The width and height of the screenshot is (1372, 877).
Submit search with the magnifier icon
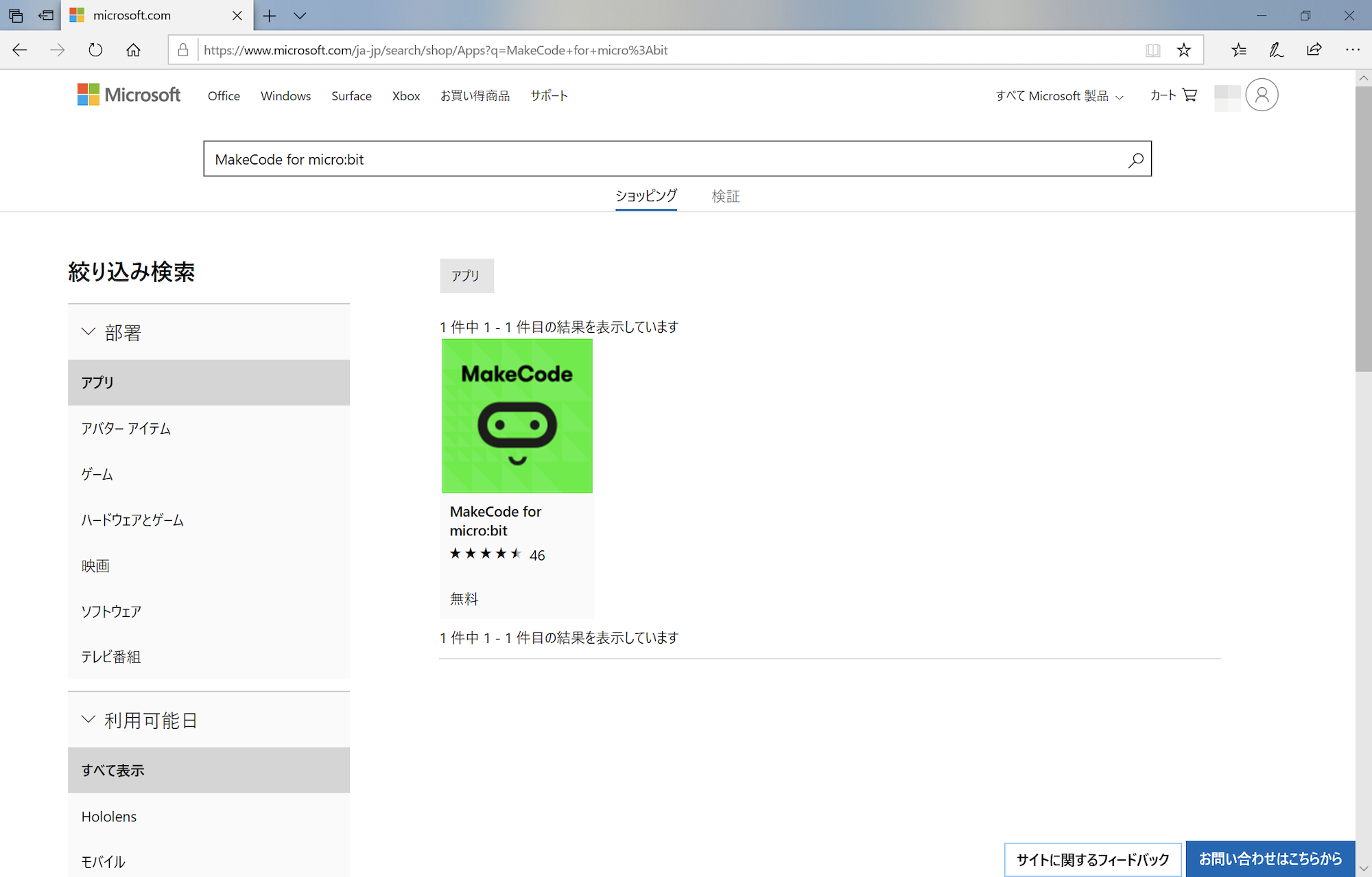tap(1136, 160)
